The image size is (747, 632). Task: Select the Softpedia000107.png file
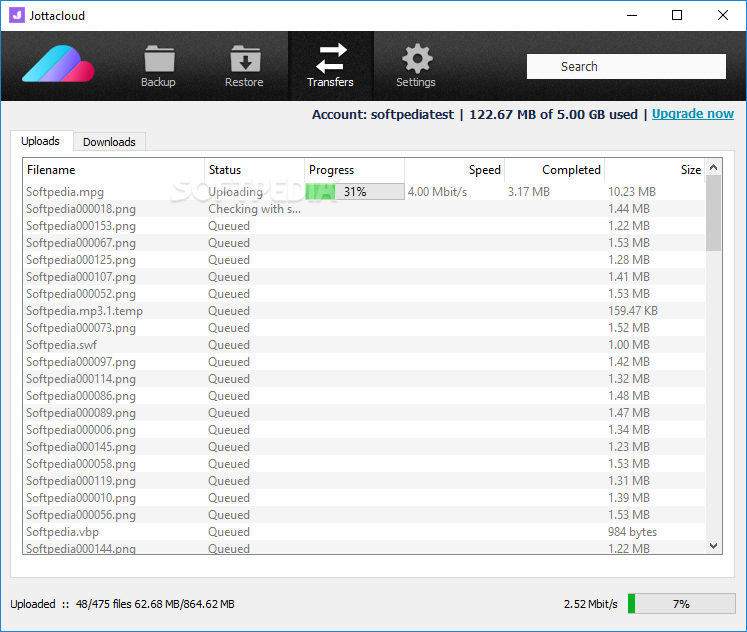point(81,277)
